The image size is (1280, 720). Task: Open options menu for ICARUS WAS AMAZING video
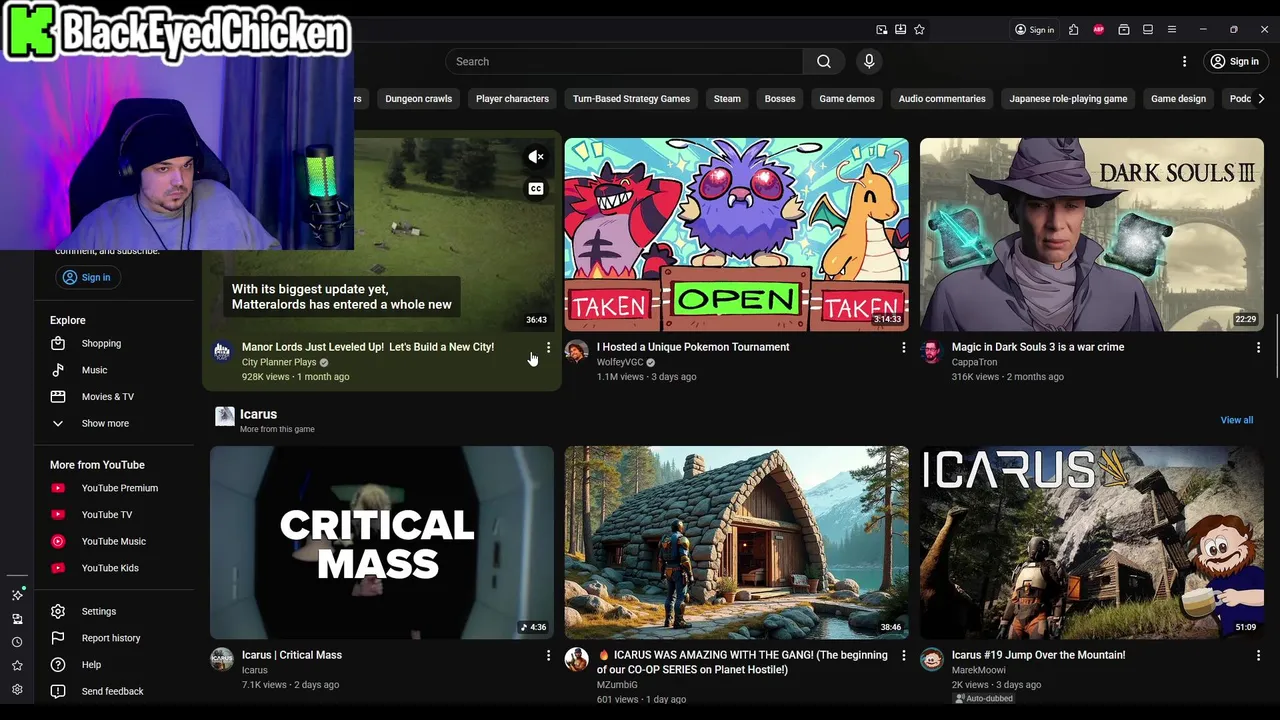903,655
